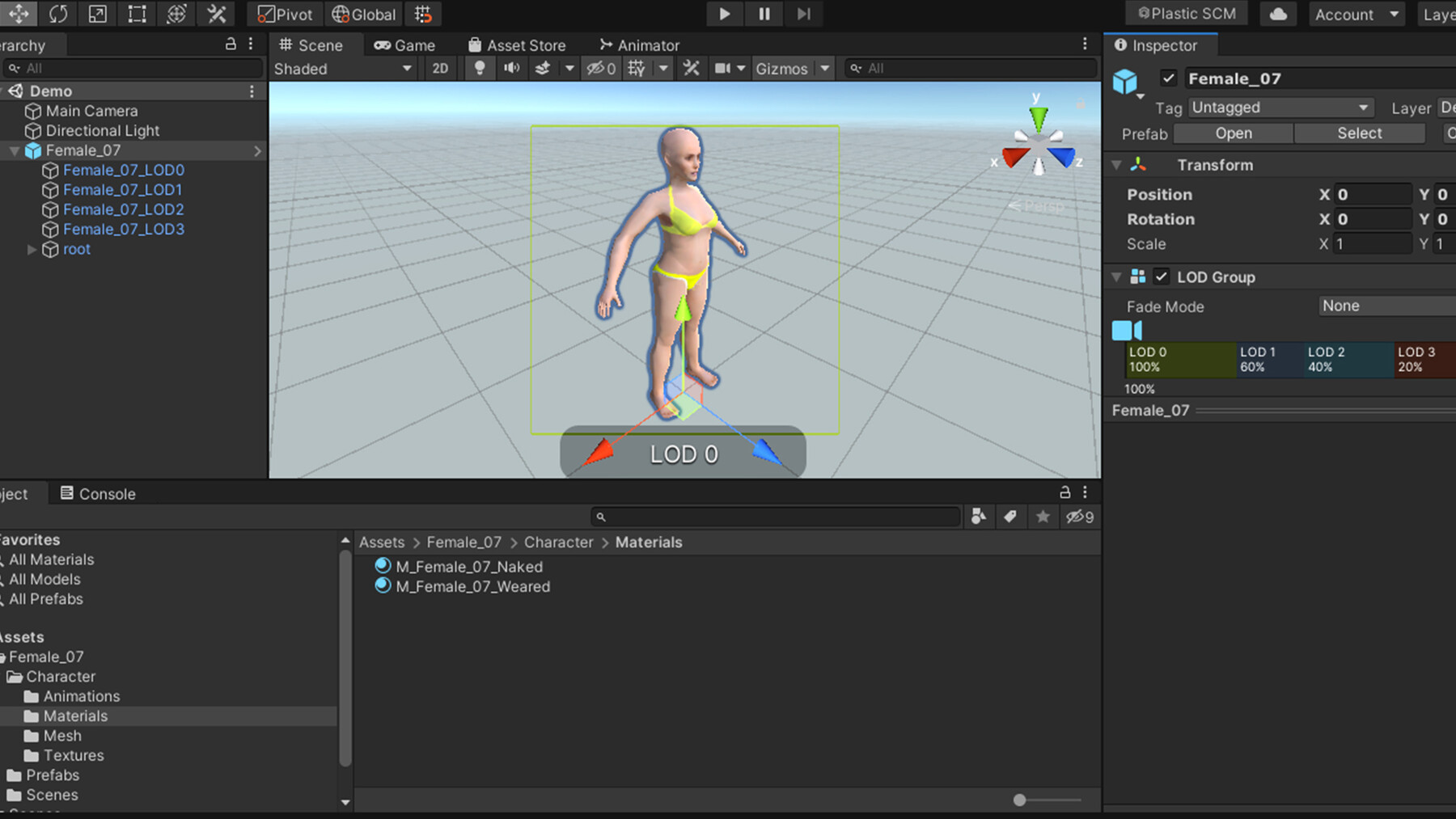Select the Rect Transform tool

click(136, 14)
